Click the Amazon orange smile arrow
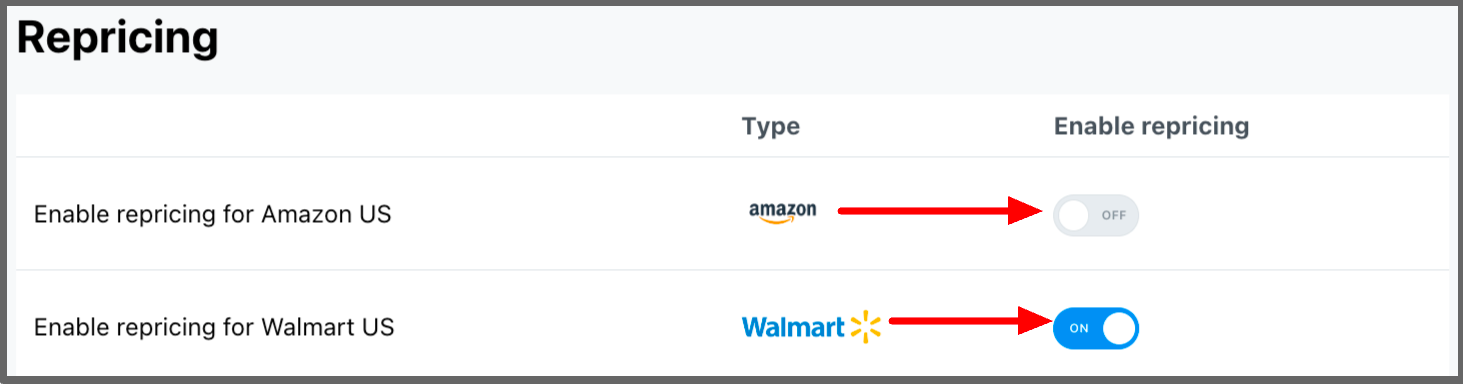This screenshot has width=1463, height=384. pyautogui.click(x=781, y=221)
